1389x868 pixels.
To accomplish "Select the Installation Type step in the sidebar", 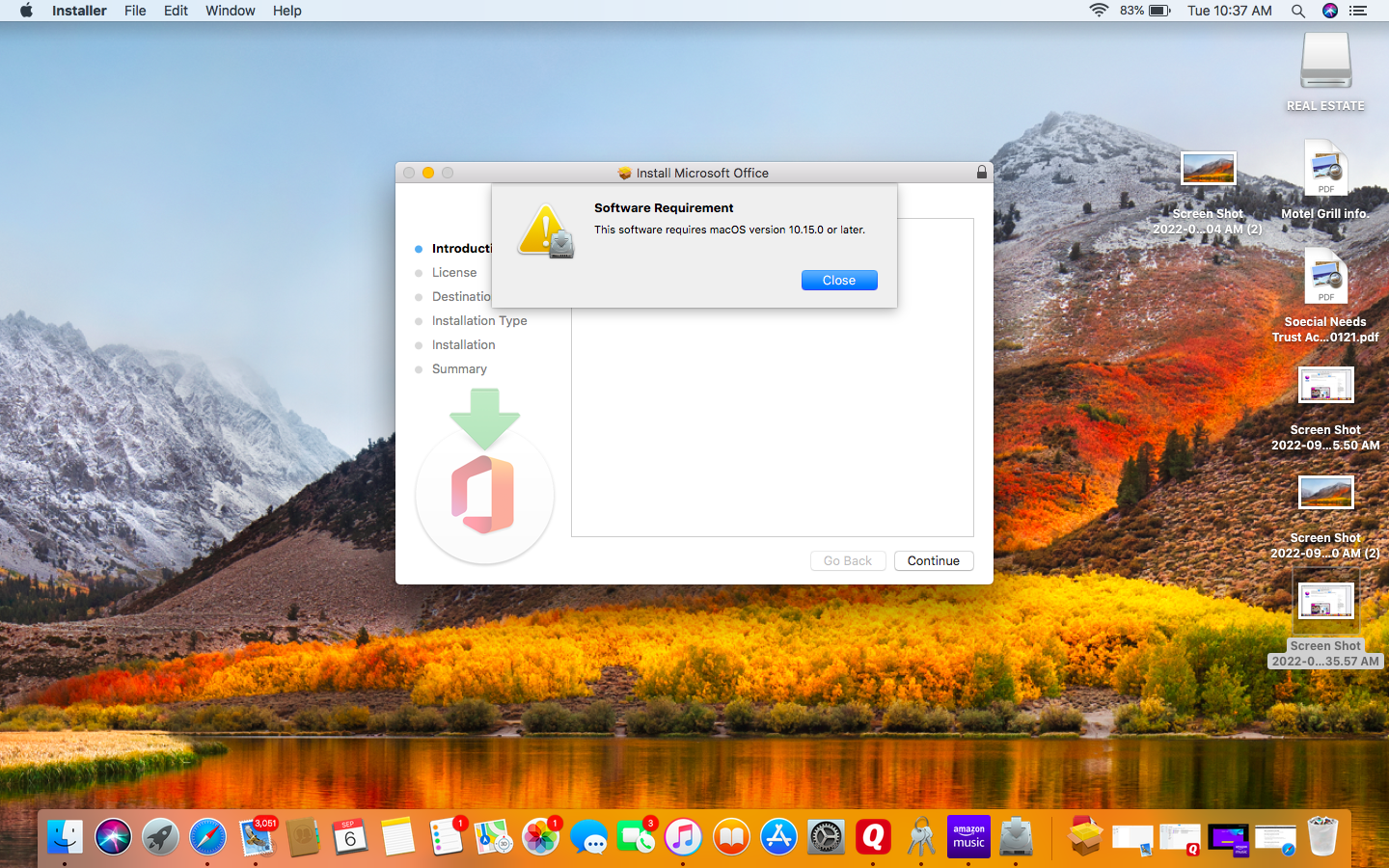I will pos(479,321).
